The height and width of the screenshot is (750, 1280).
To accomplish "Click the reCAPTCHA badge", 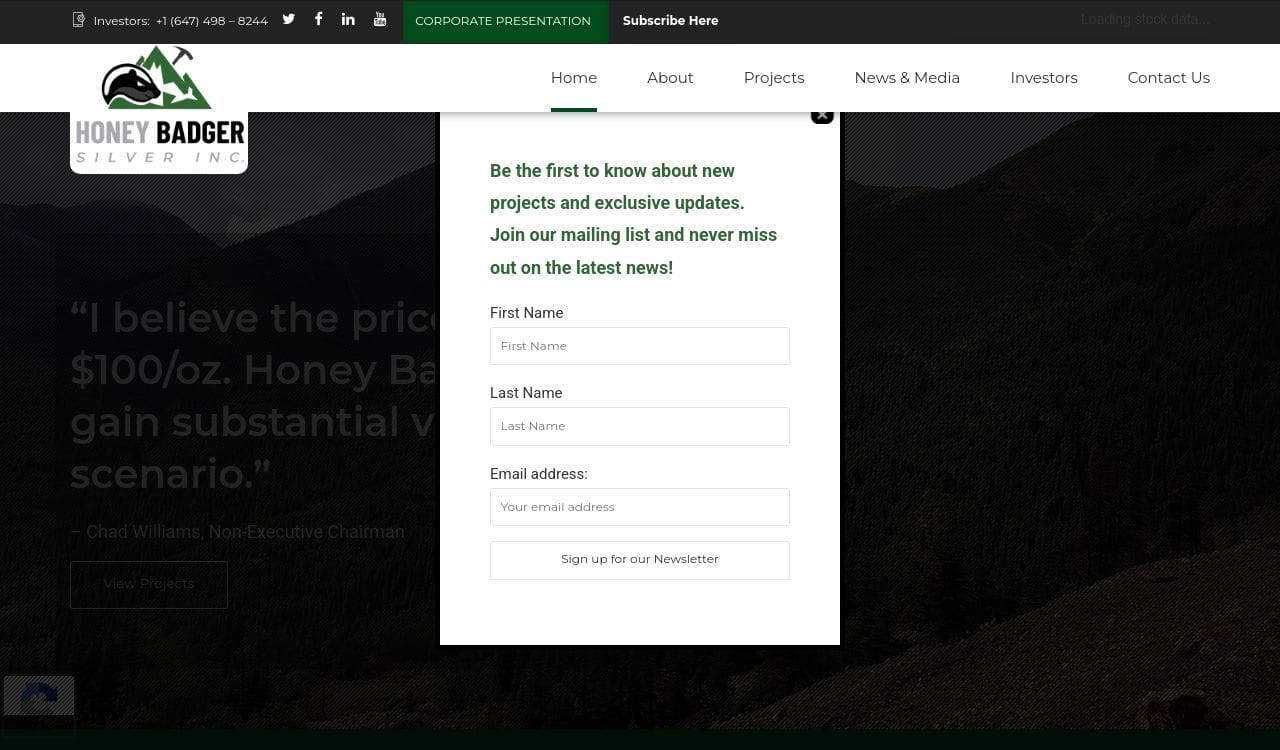I will [39, 703].
